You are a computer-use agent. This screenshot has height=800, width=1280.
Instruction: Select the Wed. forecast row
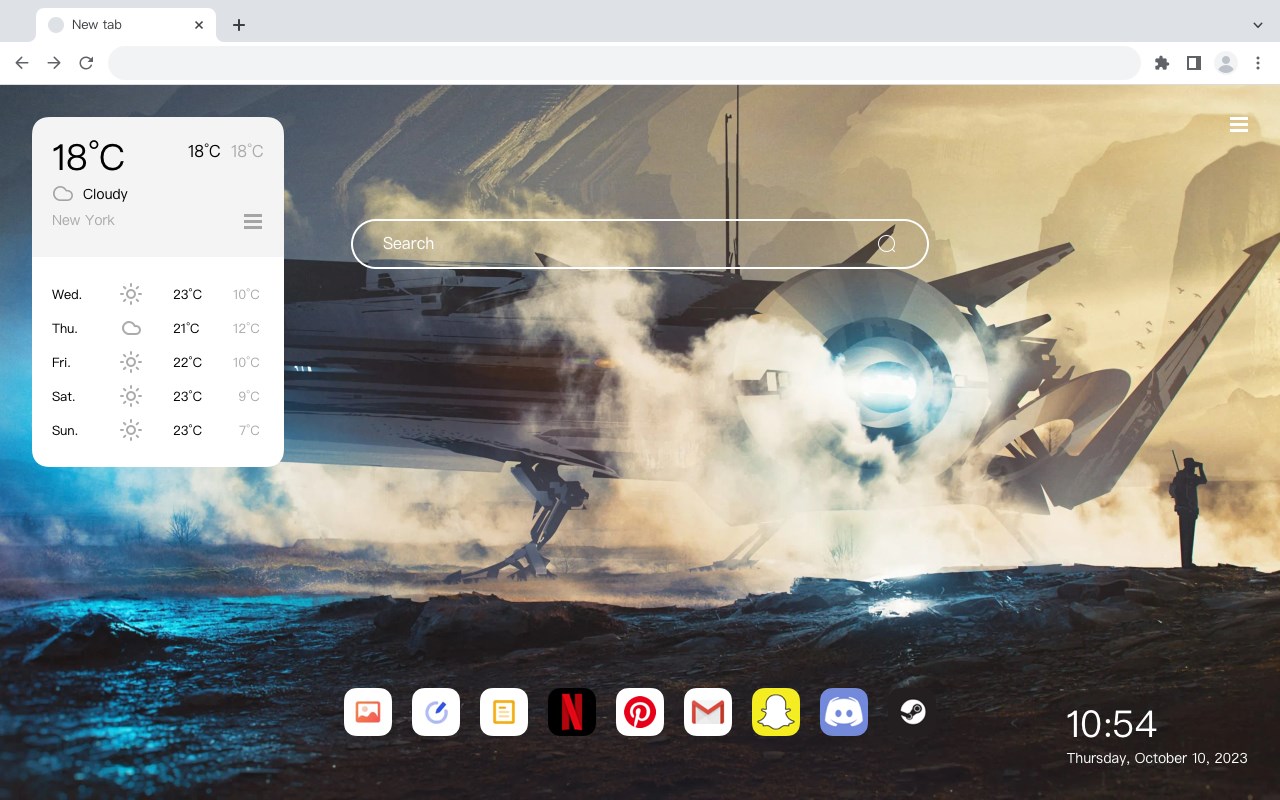pyautogui.click(x=157, y=294)
